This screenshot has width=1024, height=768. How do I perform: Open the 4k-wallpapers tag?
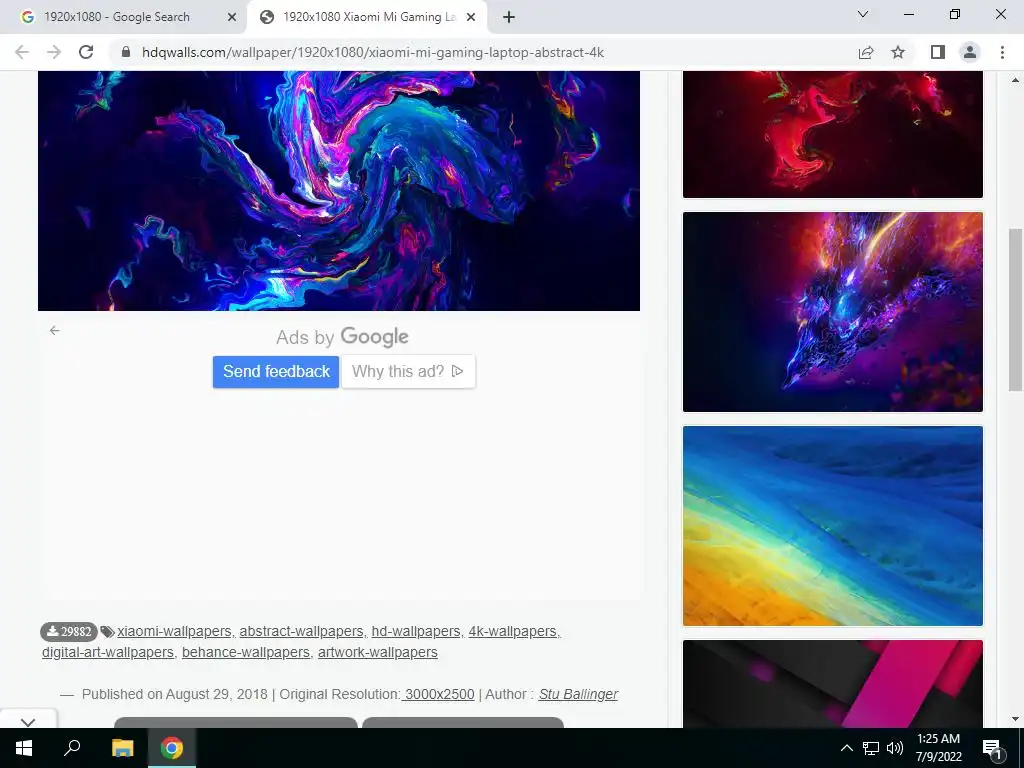point(513,632)
